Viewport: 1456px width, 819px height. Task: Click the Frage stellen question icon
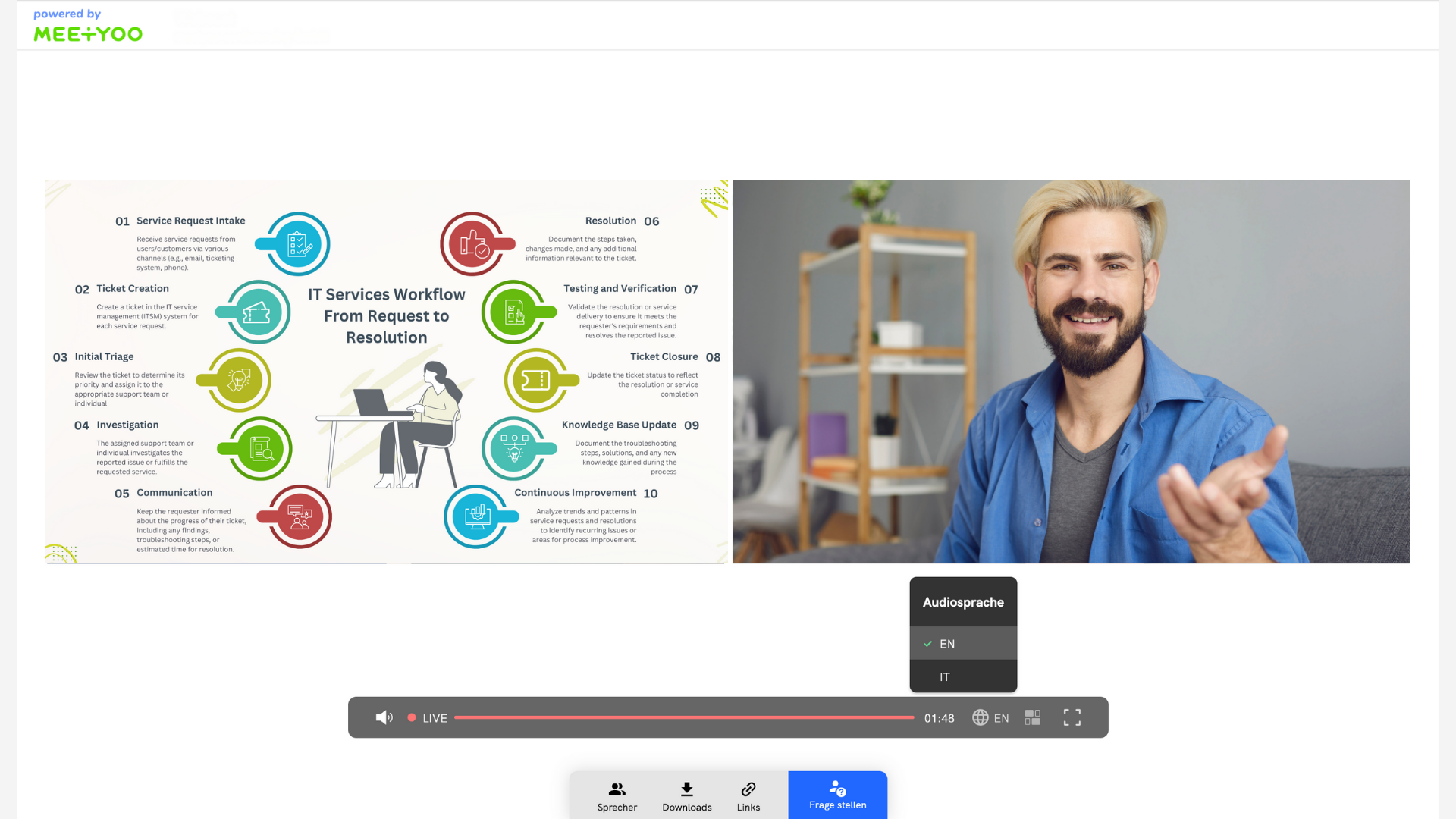[837, 789]
